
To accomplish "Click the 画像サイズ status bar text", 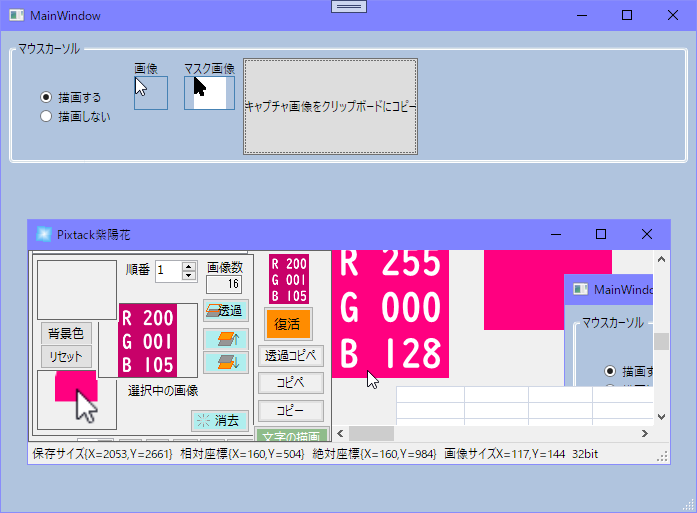I will (505, 454).
